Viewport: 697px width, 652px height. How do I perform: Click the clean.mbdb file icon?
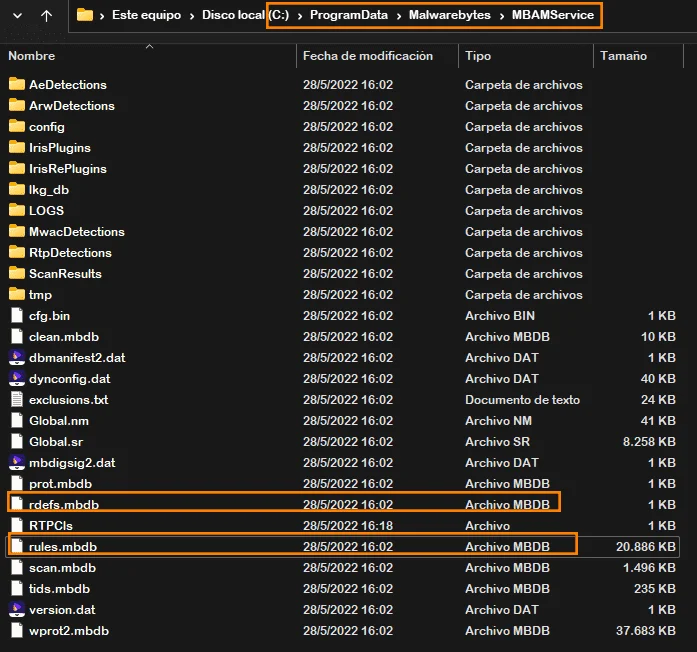17,336
